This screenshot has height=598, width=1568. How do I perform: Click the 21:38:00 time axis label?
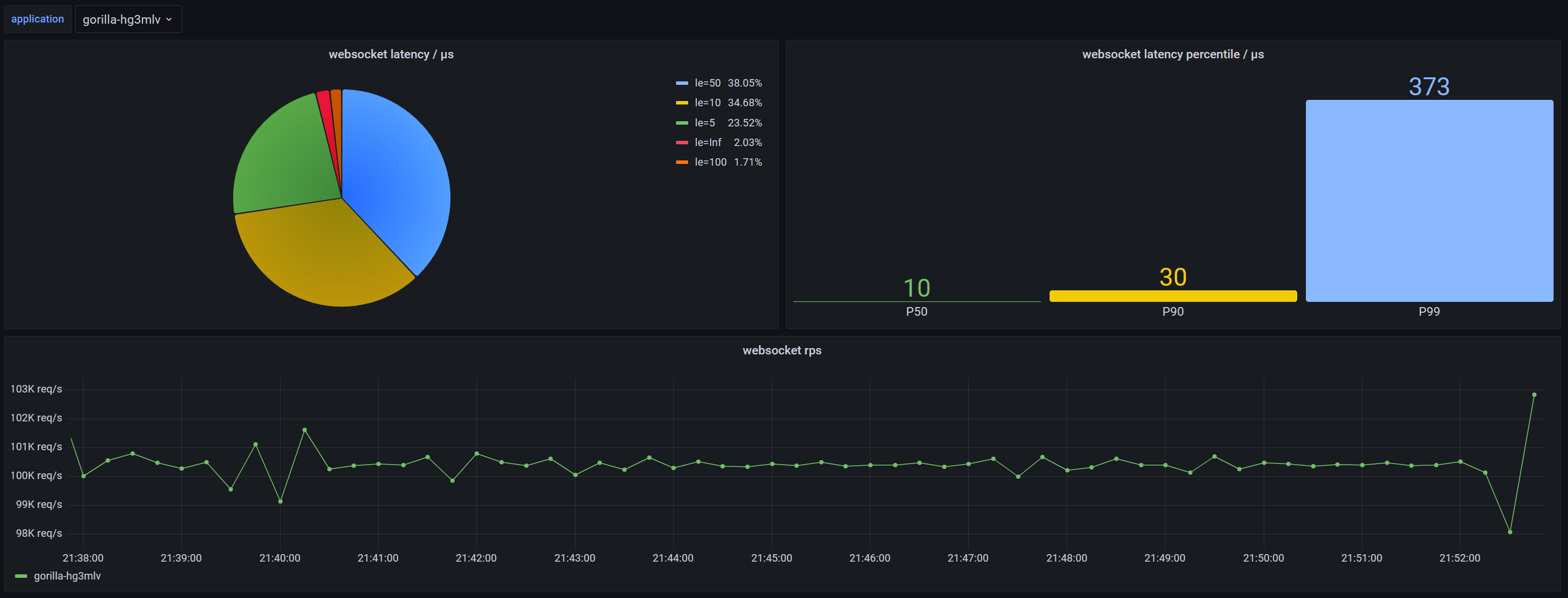(83, 558)
